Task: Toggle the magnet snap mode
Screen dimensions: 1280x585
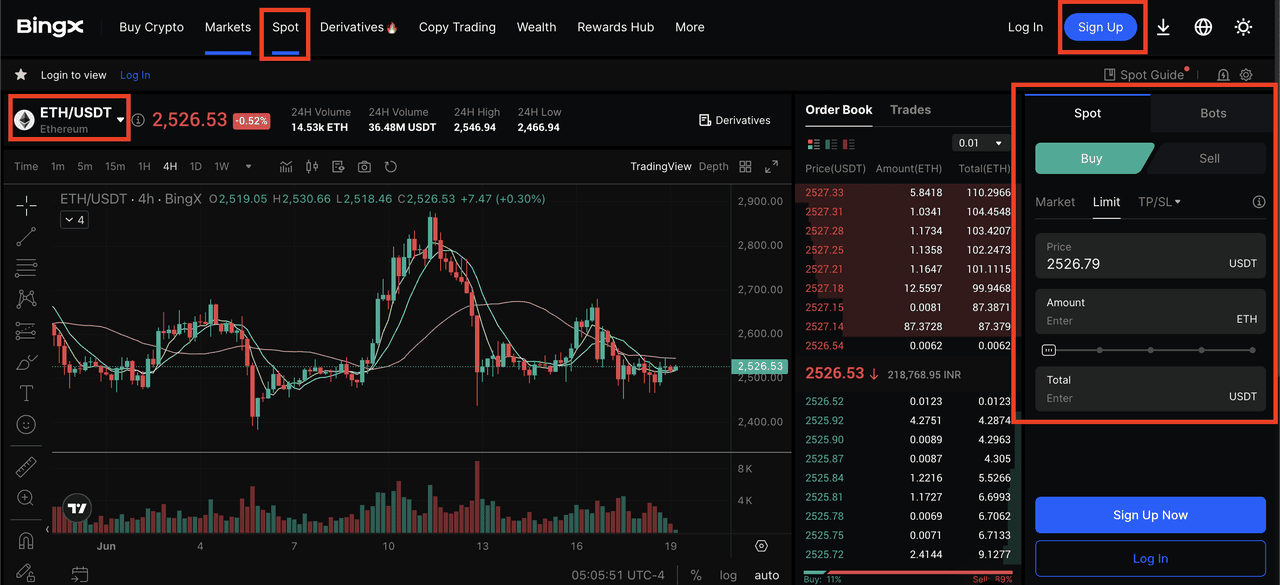Action: point(27,541)
